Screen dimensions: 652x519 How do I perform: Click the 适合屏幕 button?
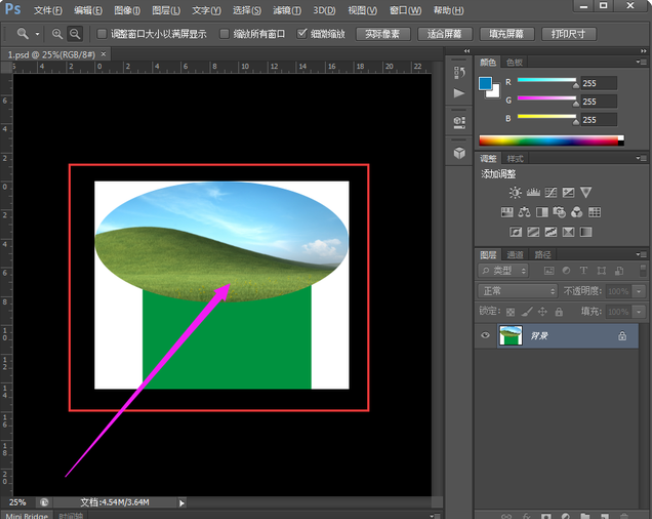click(445, 34)
